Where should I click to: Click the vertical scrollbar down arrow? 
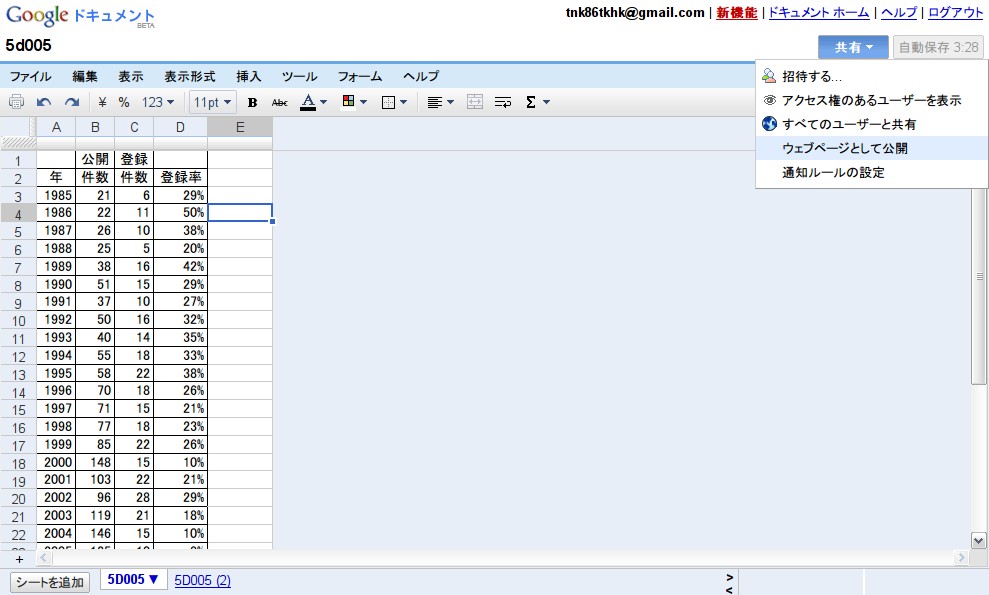pyautogui.click(x=978, y=539)
